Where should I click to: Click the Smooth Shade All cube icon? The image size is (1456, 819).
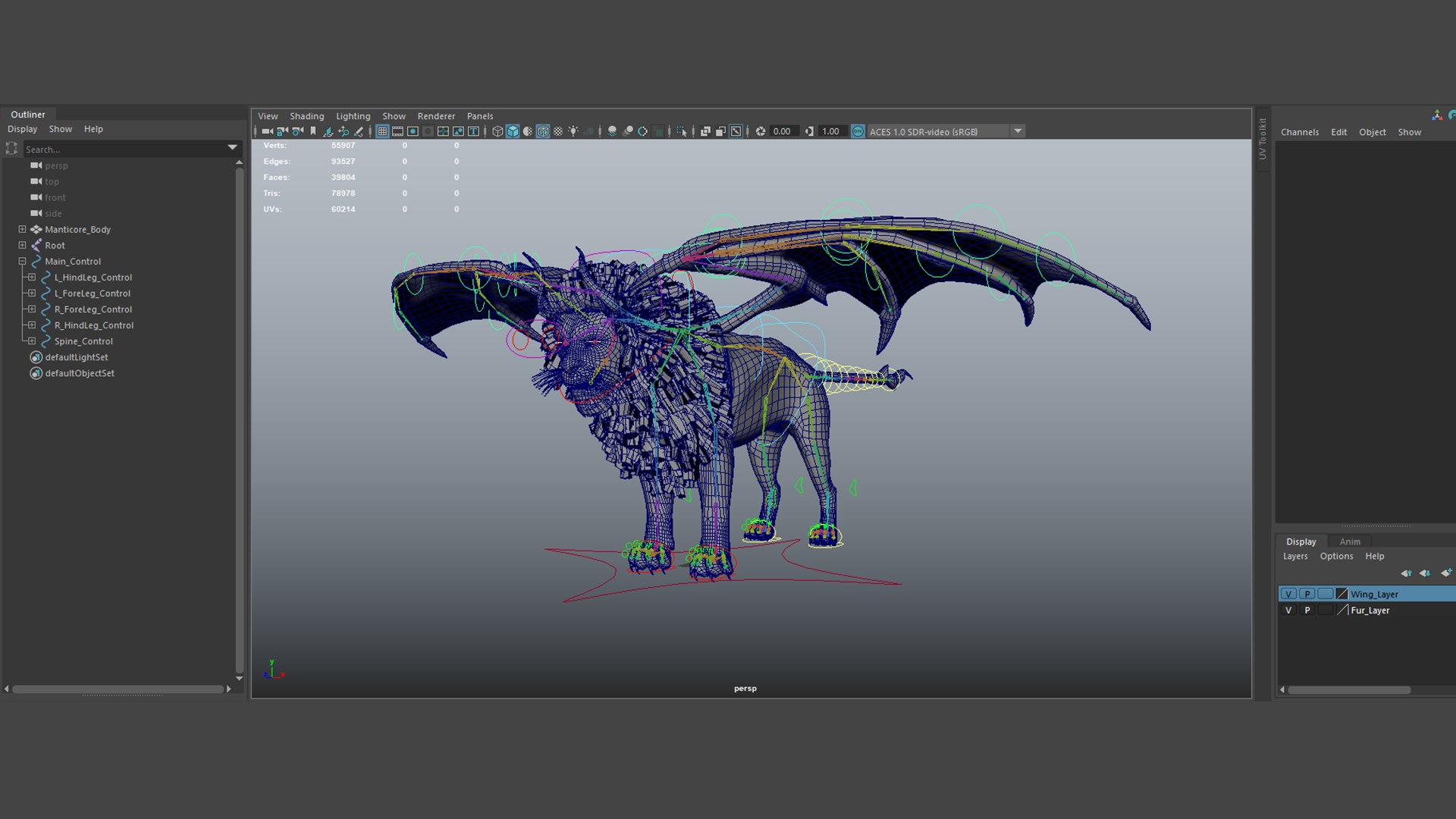513,131
